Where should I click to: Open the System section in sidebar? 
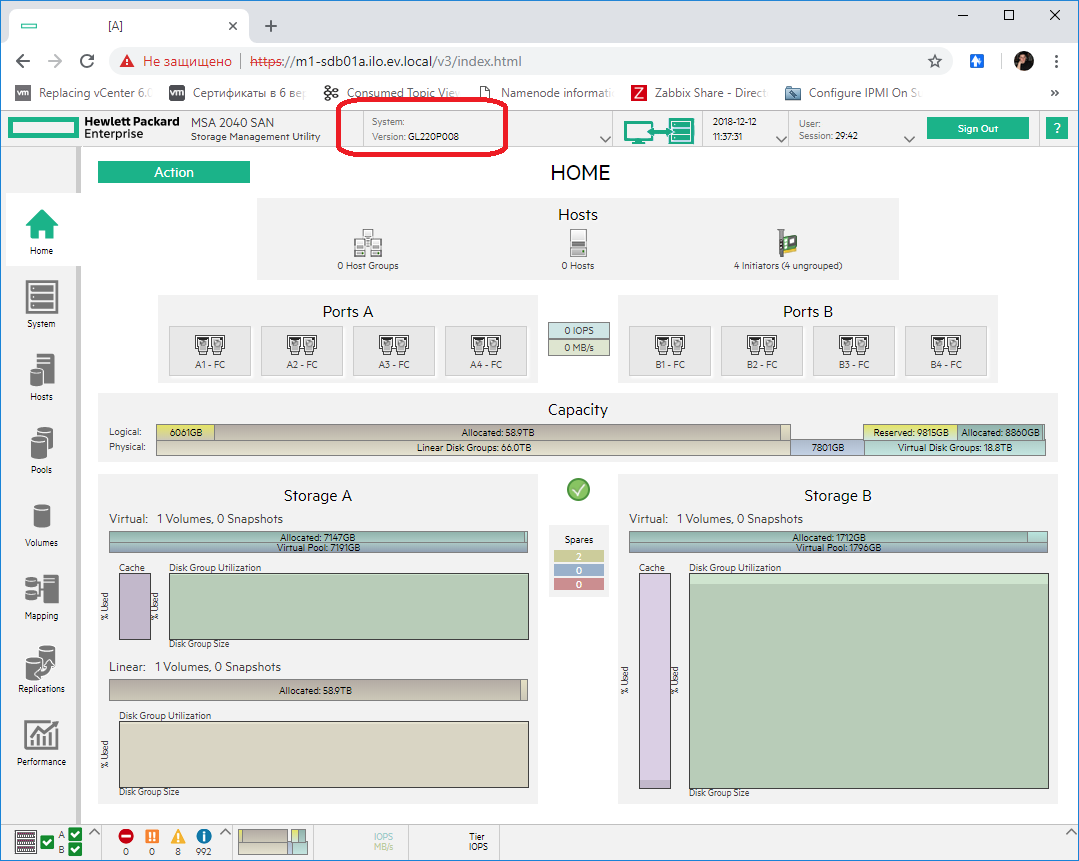[41, 304]
